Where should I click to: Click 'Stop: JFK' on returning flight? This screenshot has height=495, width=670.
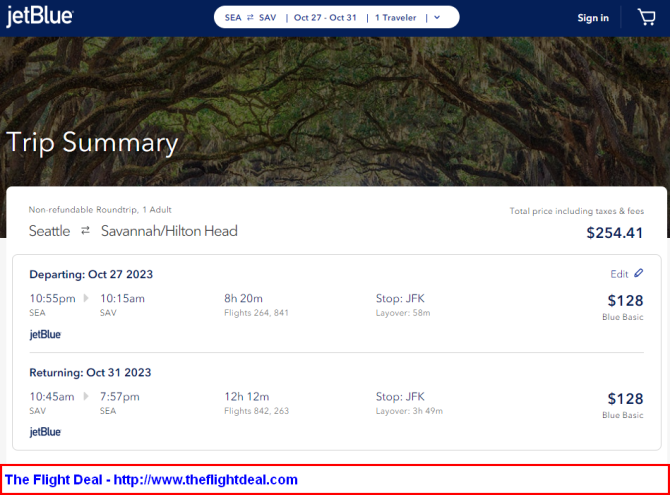[x=400, y=397]
